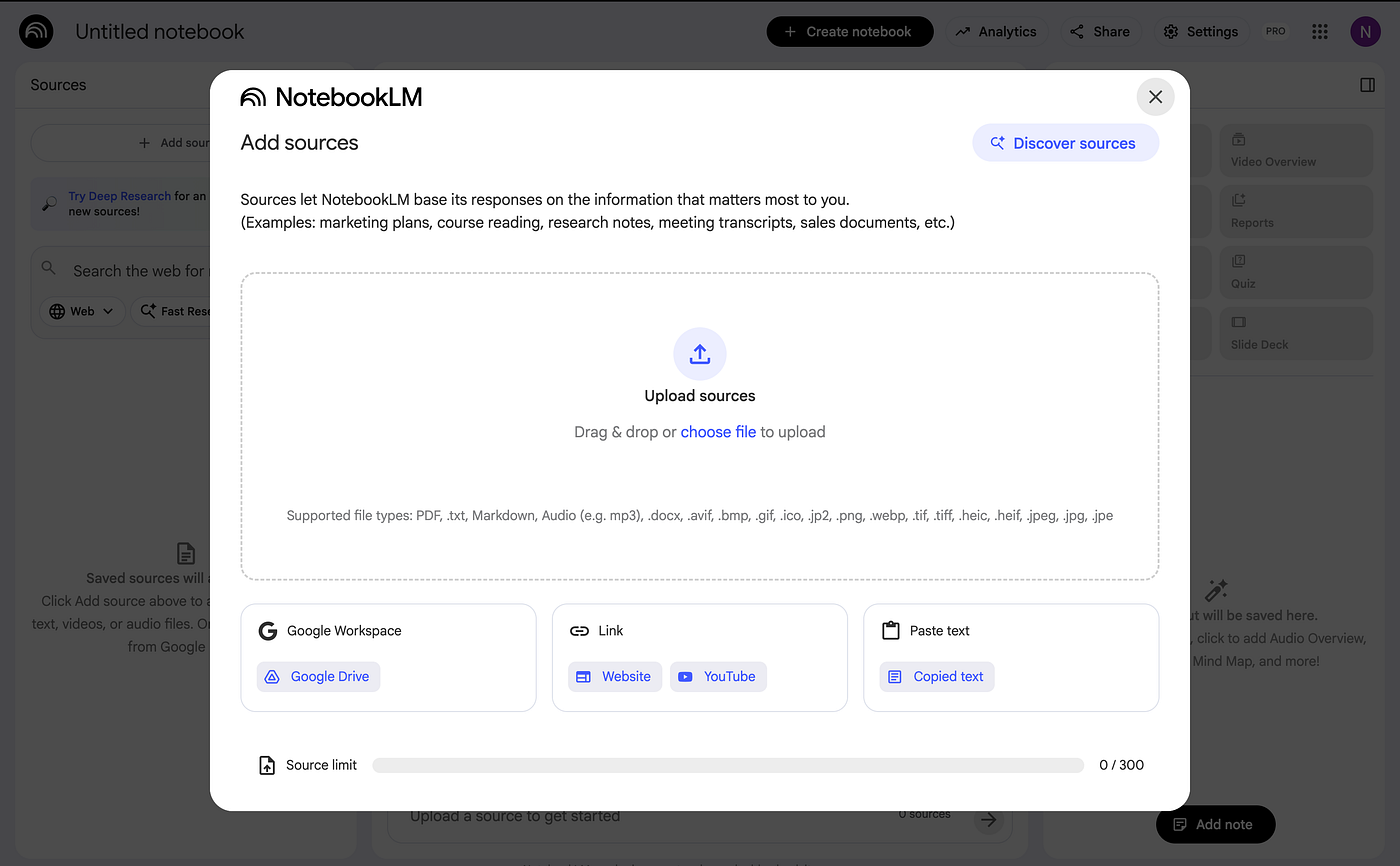Close the Add sources dialog

[x=1155, y=97]
